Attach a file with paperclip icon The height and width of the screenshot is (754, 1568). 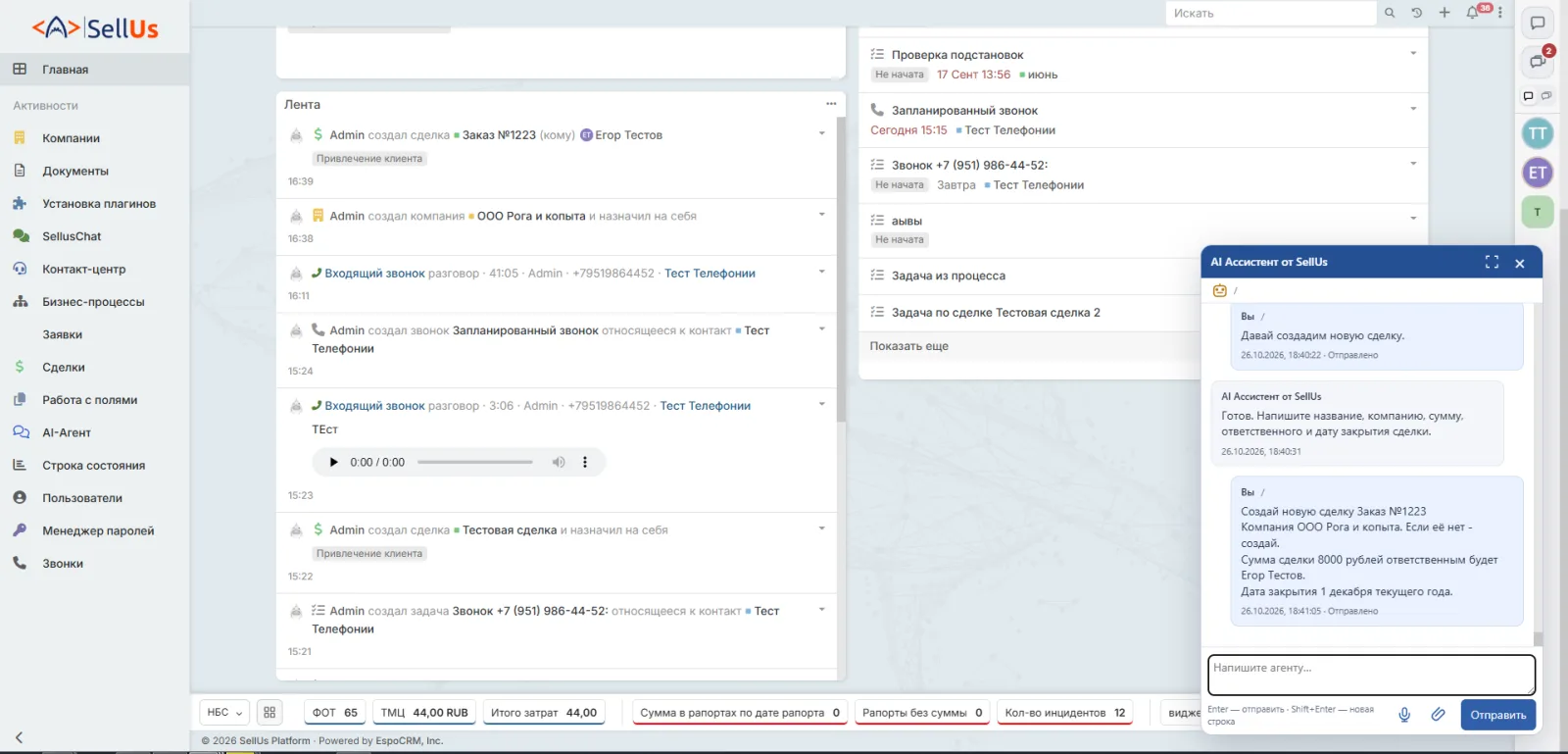pyautogui.click(x=1438, y=715)
